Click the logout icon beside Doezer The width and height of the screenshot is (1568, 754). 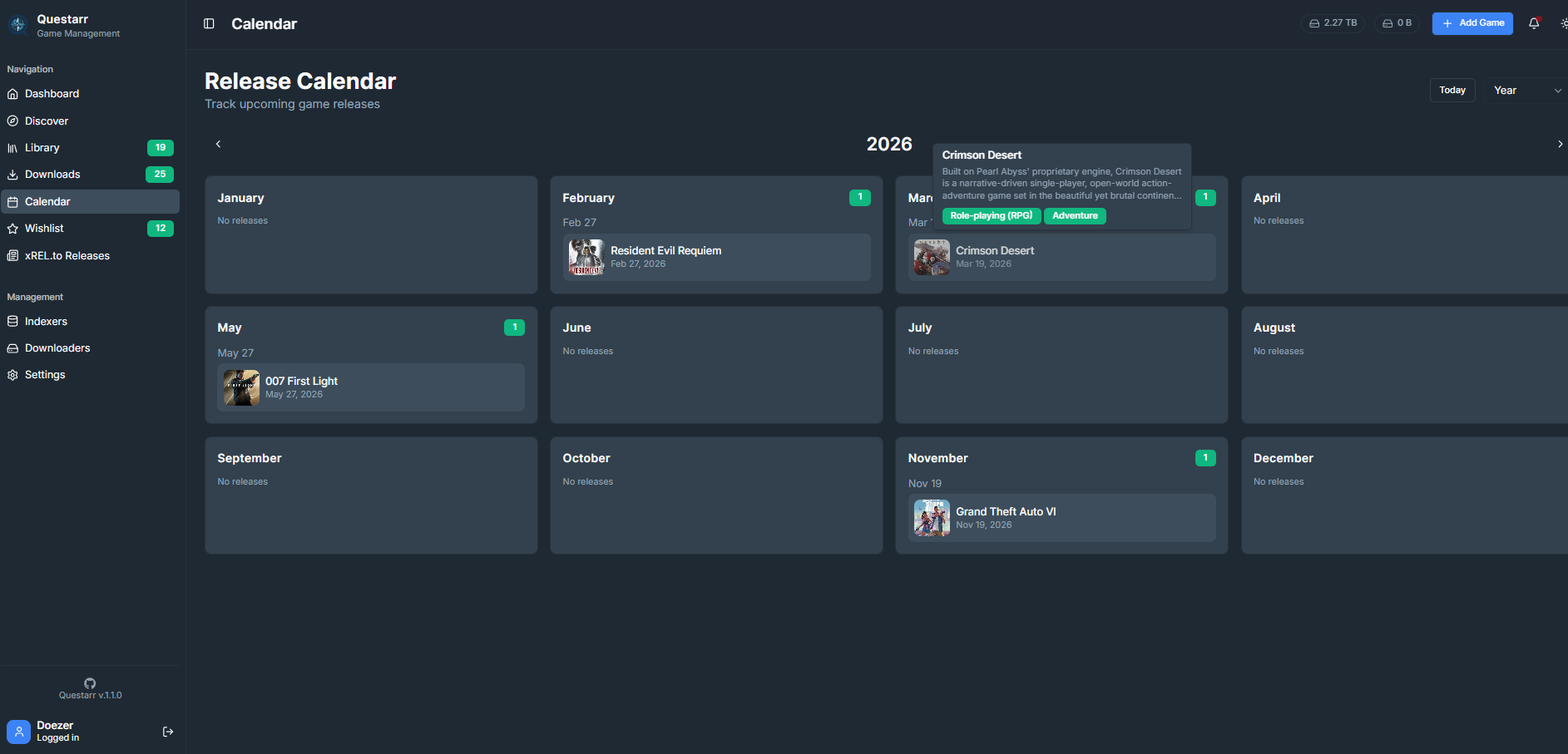pos(168,732)
